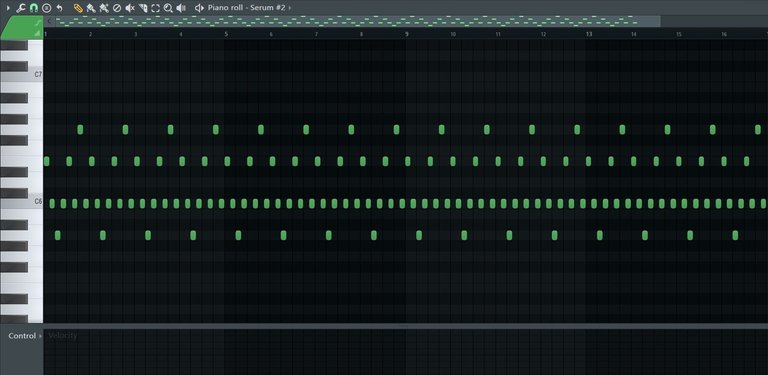The image size is (768, 375).
Task: Toggle the green magnet snap button
Action: click(33, 8)
